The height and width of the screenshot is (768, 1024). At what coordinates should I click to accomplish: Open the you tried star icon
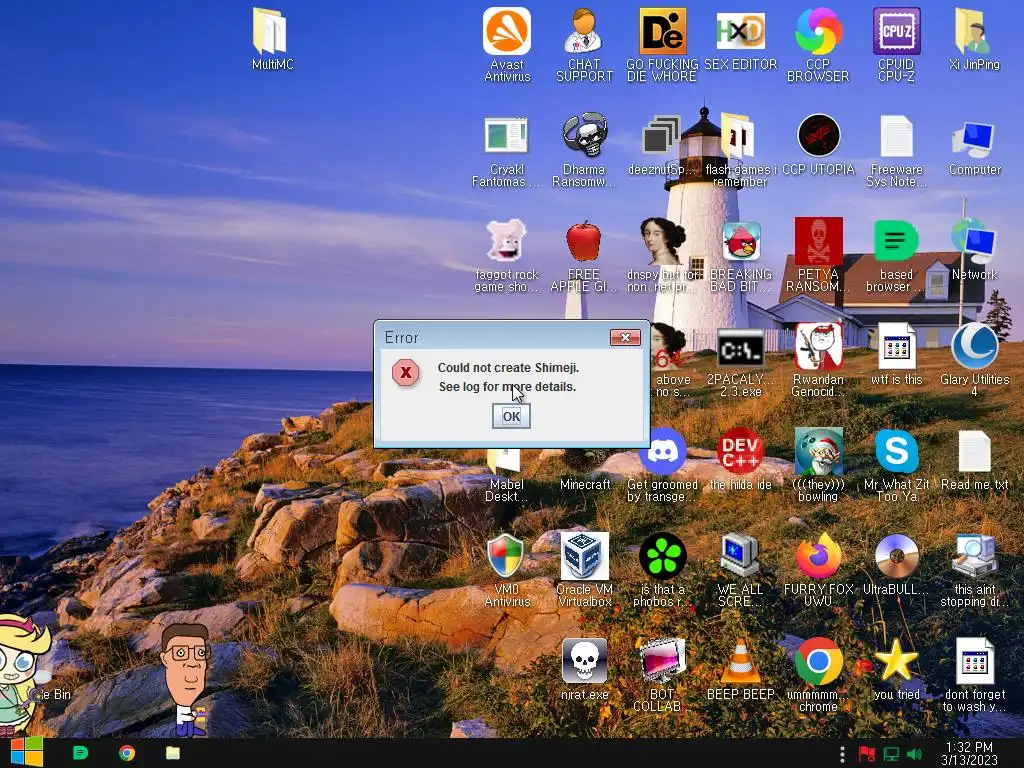pyautogui.click(x=895, y=661)
